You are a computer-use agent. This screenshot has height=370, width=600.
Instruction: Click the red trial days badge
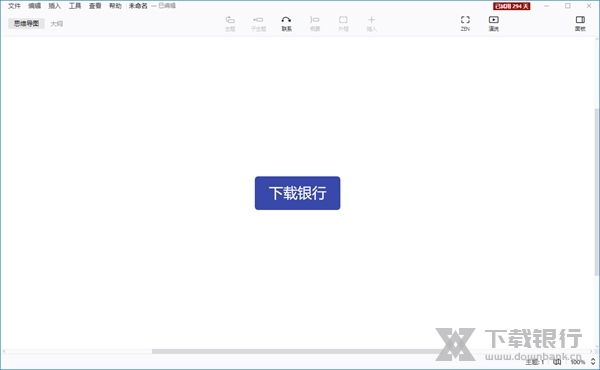512,6
